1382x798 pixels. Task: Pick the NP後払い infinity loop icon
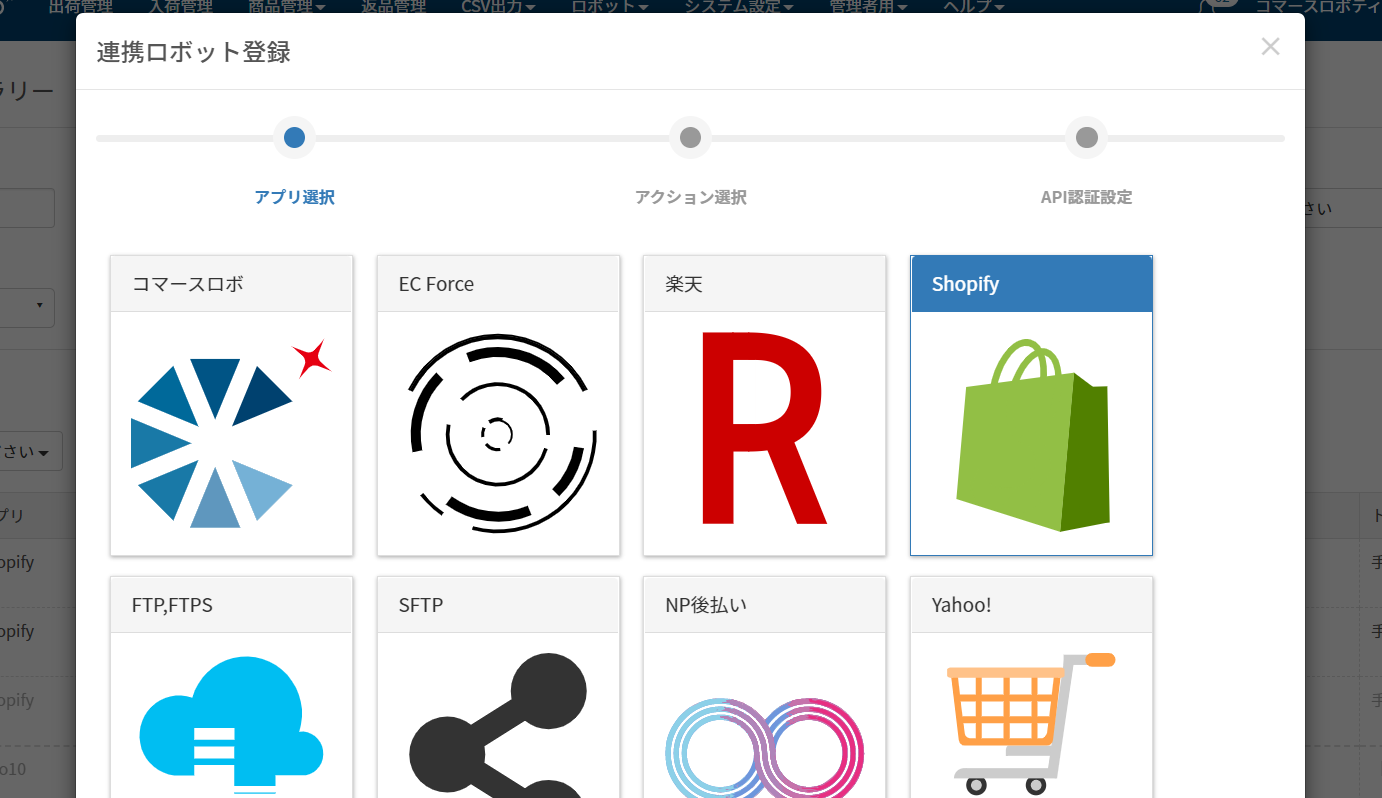765,748
